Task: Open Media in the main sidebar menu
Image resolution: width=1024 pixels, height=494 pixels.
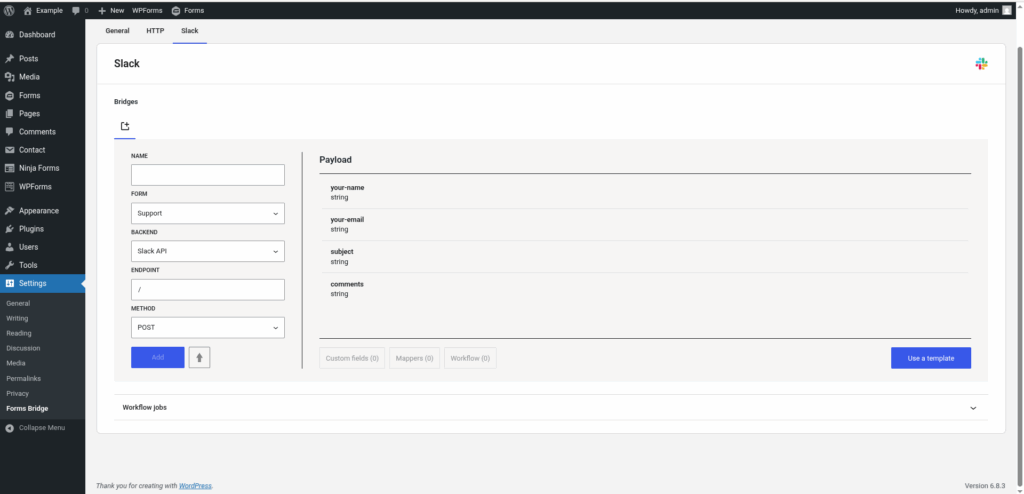Action: [42, 76]
